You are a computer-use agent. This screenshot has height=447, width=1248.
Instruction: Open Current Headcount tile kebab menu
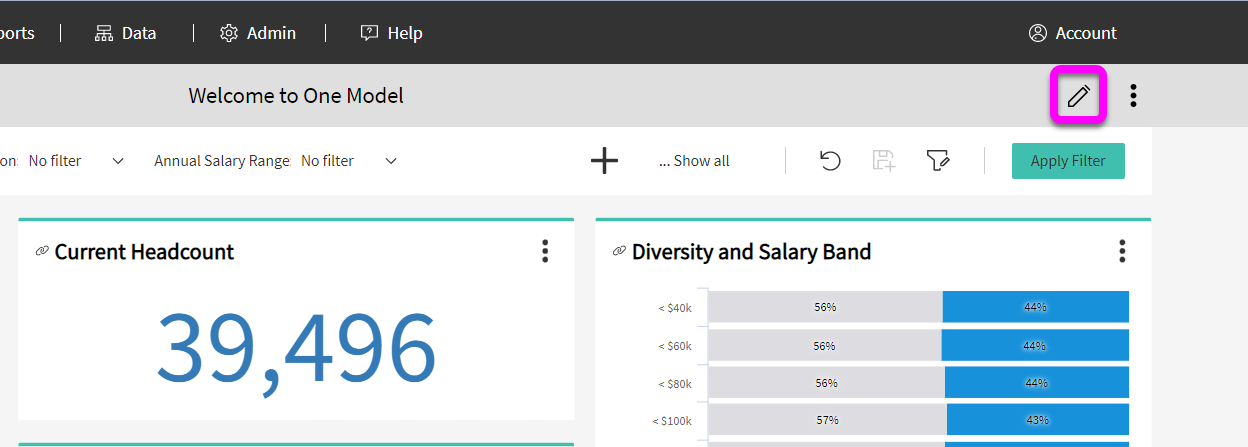545,251
